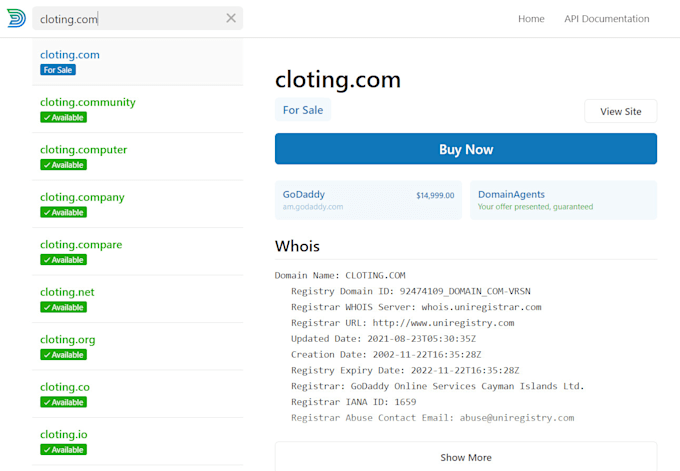Click the cloting.com page heading
680x471 pixels.
[x=338, y=80]
